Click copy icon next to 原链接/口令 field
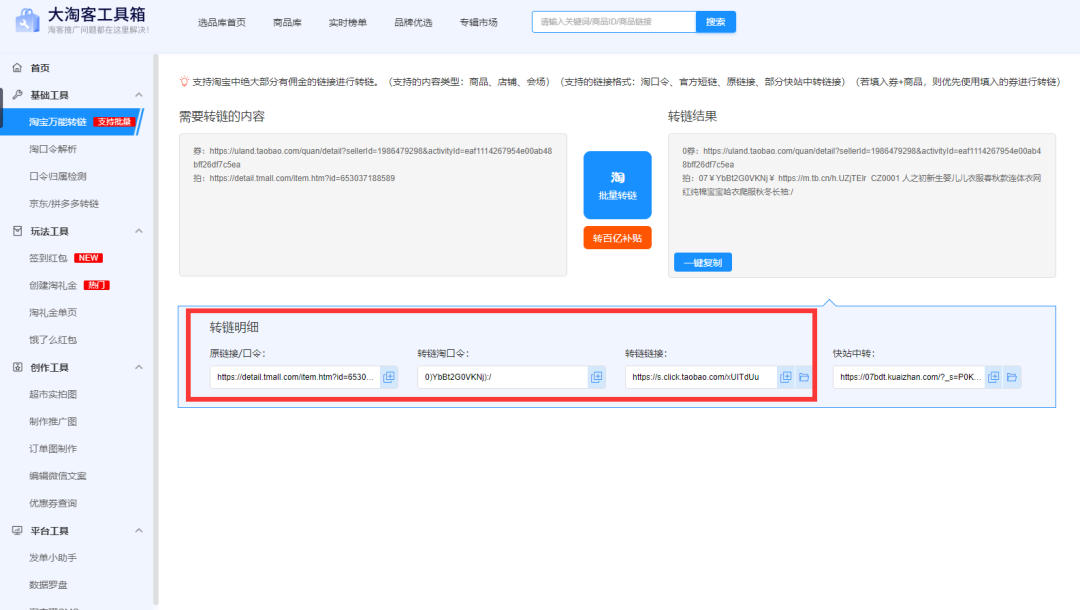1080x610 pixels. [x=389, y=377]
